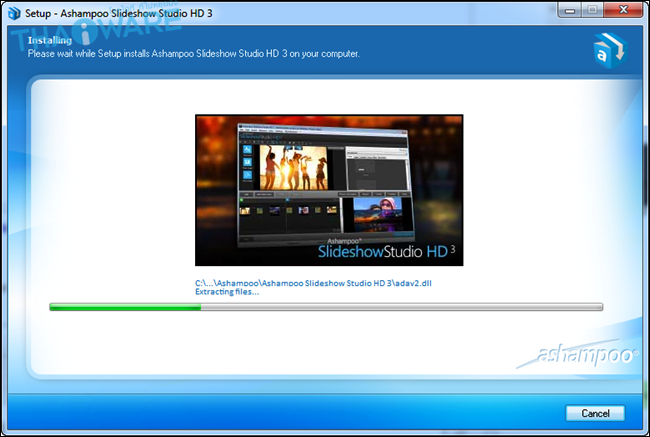The height and width of the screenshot is (437, 650).
Task: Click the 'Installing' heading
Action: 50,40
